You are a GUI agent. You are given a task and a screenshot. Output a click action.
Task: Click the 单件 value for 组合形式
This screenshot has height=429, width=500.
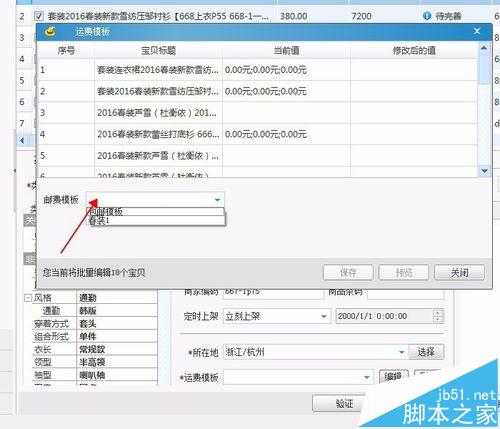[117, 336]
